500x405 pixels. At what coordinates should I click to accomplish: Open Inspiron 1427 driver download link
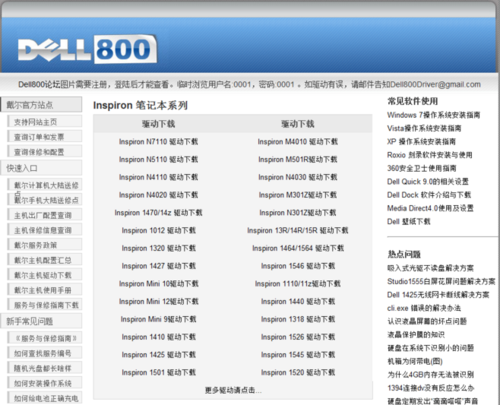pyautogui.click(x=159, y=266)
